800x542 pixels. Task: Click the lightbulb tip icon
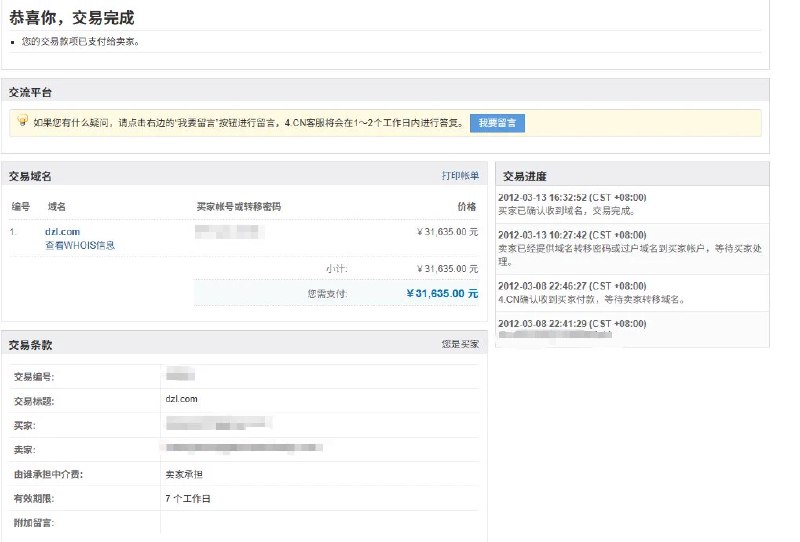22,121
